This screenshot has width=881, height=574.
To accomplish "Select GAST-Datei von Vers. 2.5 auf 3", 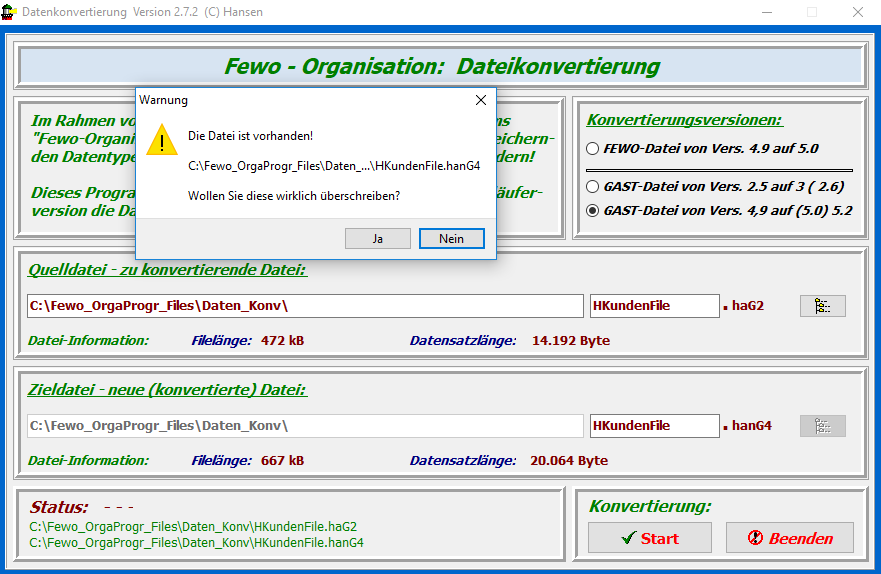I will [x=593, y=186].
